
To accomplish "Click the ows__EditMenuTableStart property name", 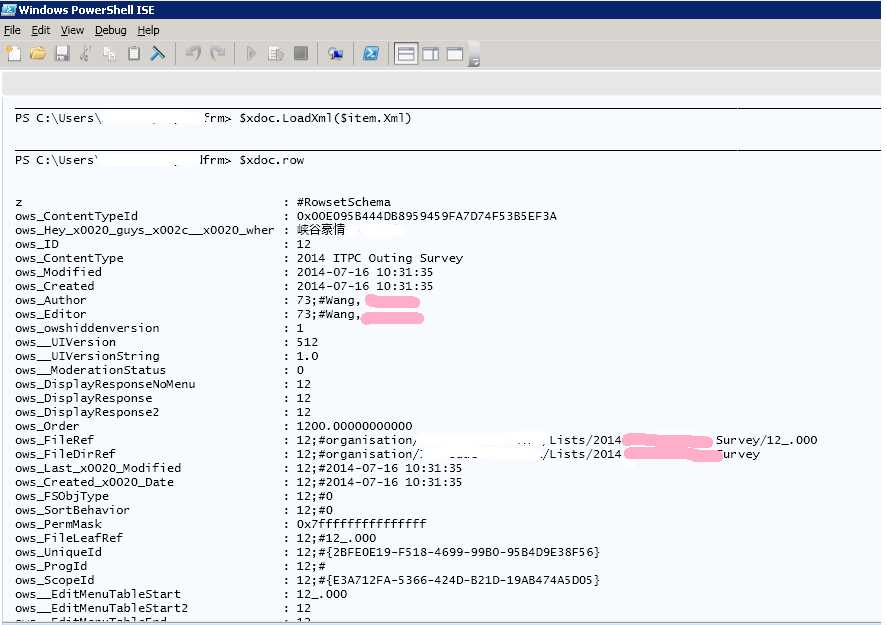I will [x=98, y=594].
